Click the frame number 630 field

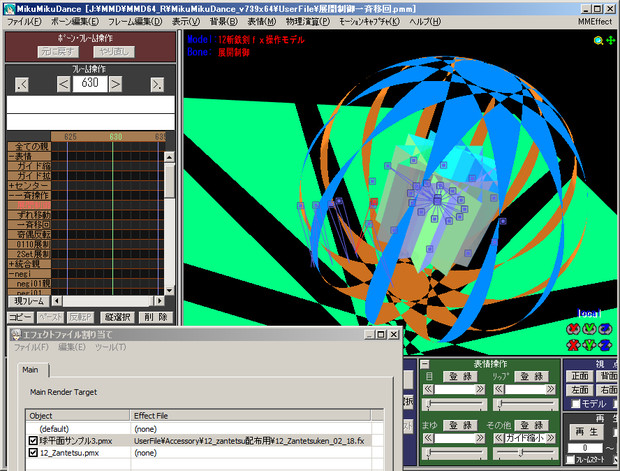pyautogui.click(x=90, y=83)
